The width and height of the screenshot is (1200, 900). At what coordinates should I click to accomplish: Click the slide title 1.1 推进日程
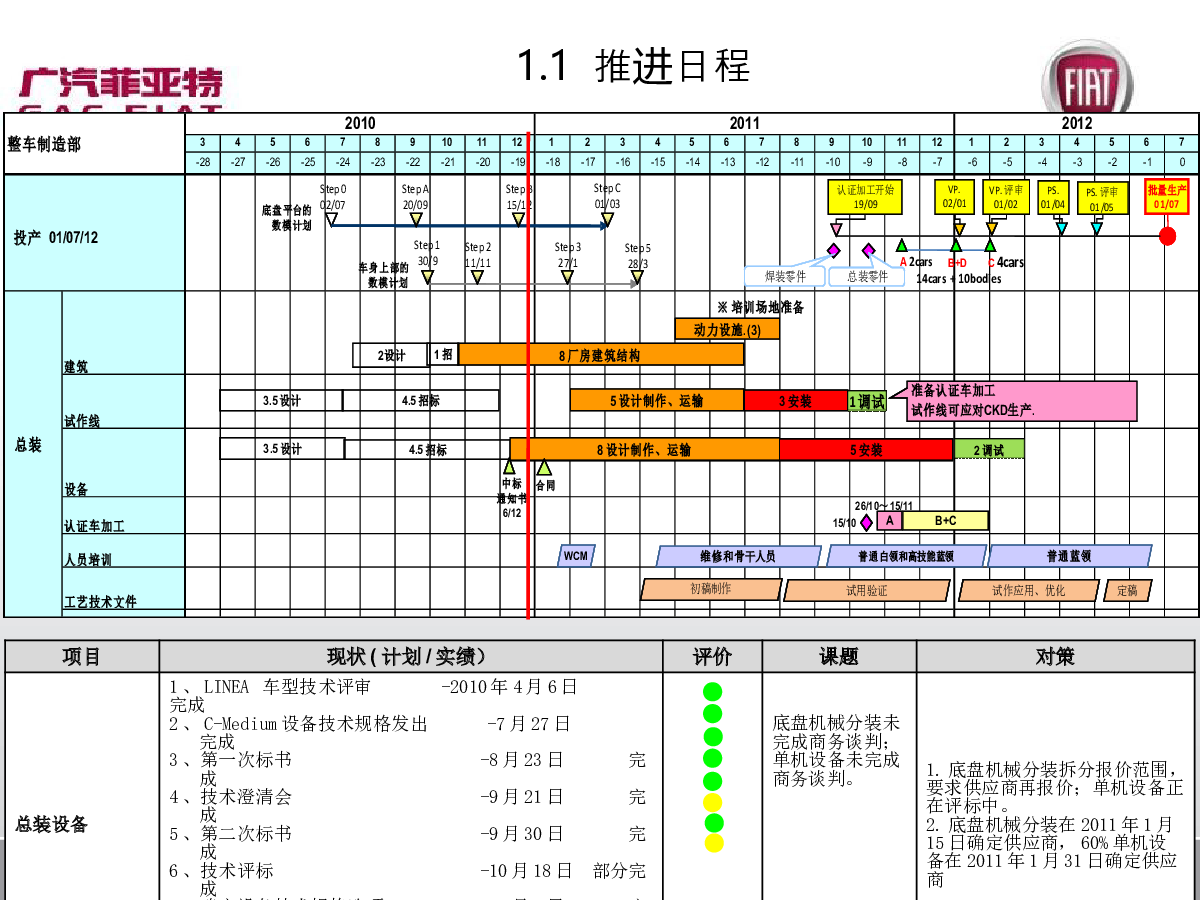[x=633, y=67]
